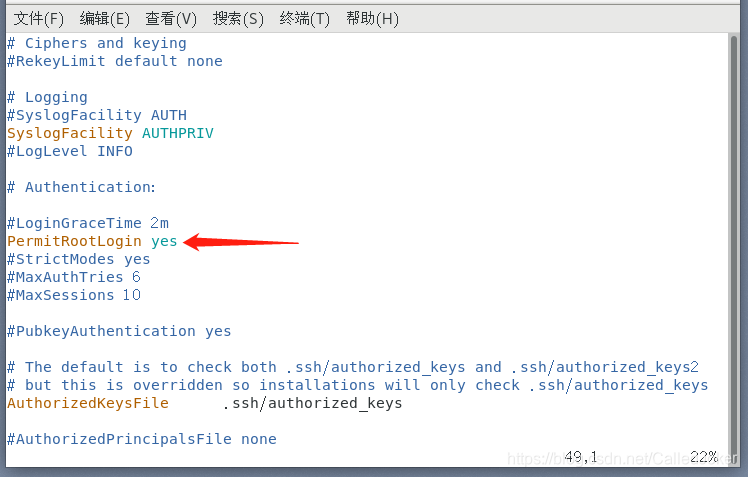Click the #MaxAuthTries 6 line
The width and height of the screenshot is (748, 477).
tap(74, 277)
